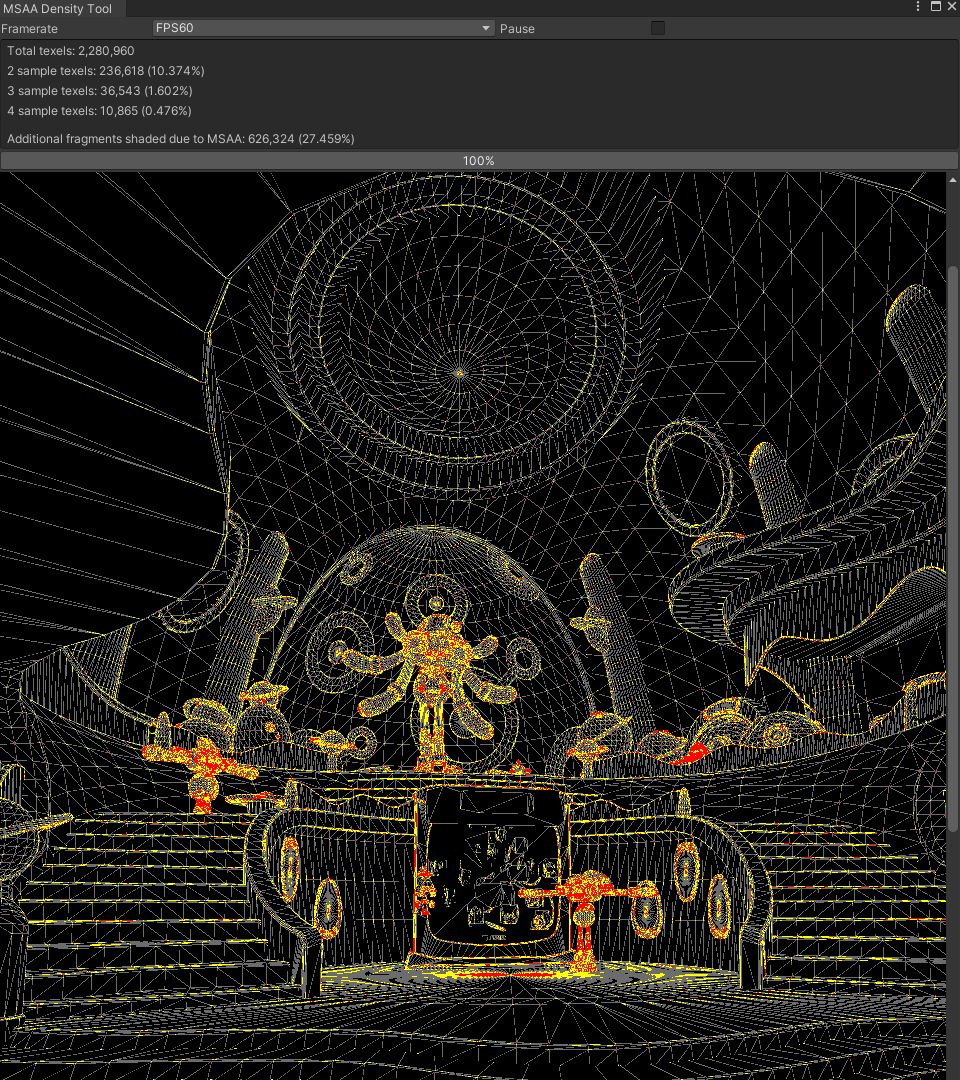
Task: Click the Framerate label
Action: (29, 29)
